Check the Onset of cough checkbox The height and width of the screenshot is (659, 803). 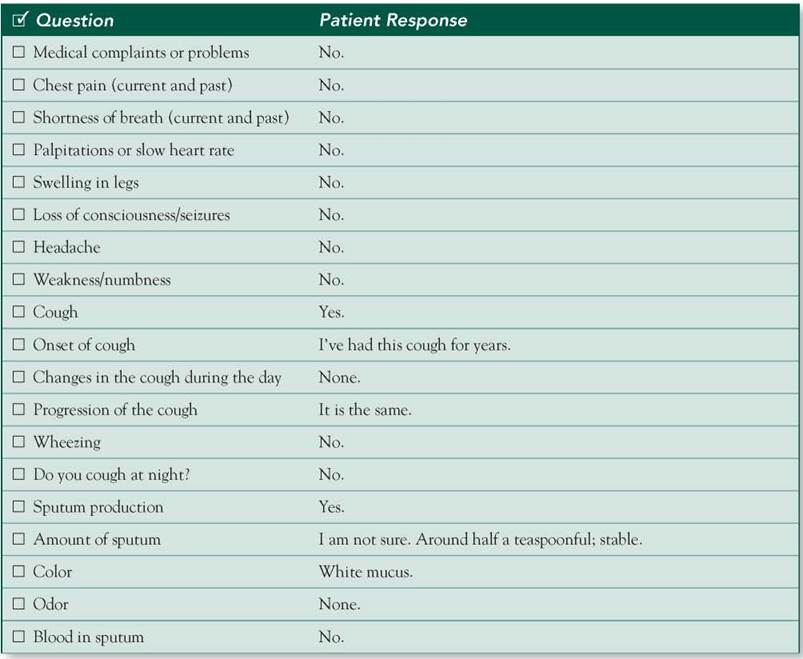(x=18, y=344)
